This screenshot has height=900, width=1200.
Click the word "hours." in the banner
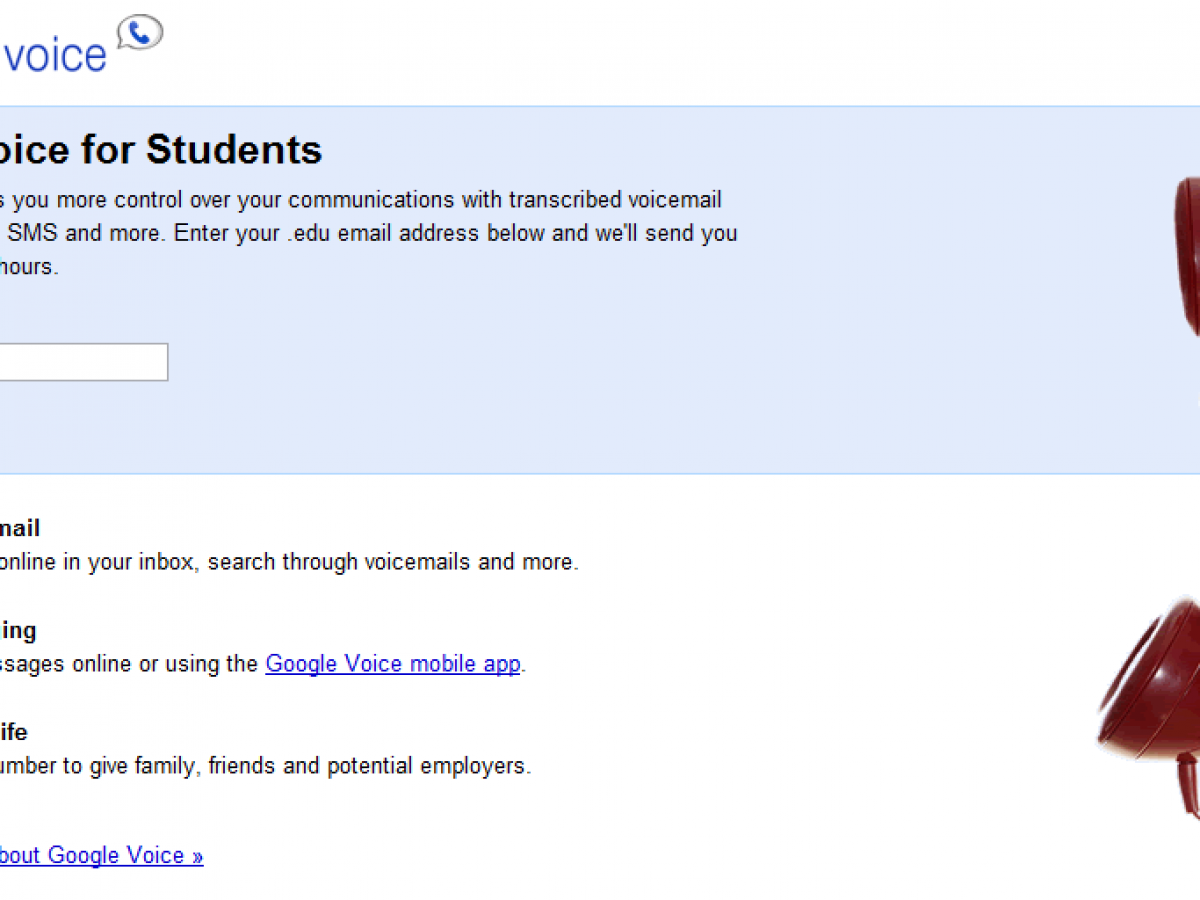30,268
